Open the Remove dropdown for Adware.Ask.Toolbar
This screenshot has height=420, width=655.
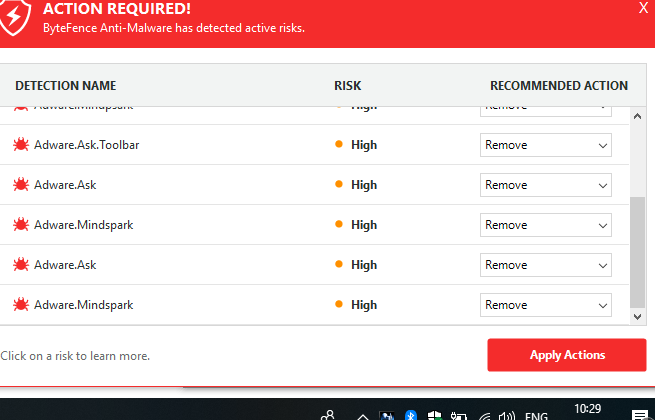coord(546,145)
